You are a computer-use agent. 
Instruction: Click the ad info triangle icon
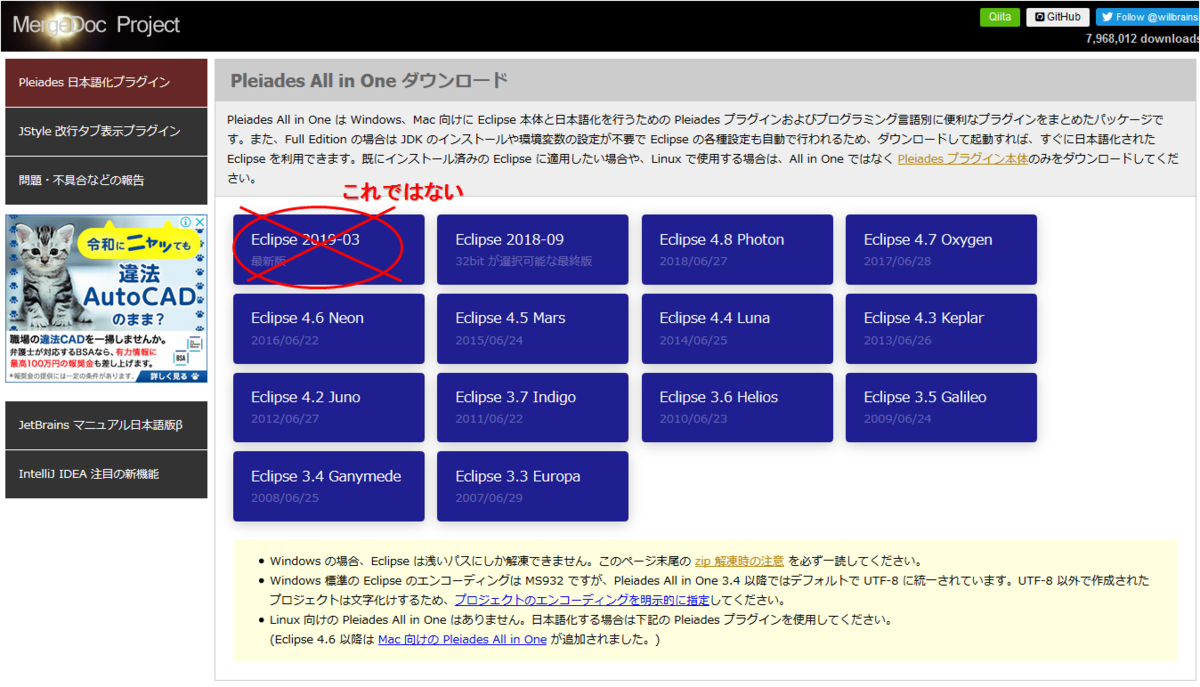click(187, 222)
